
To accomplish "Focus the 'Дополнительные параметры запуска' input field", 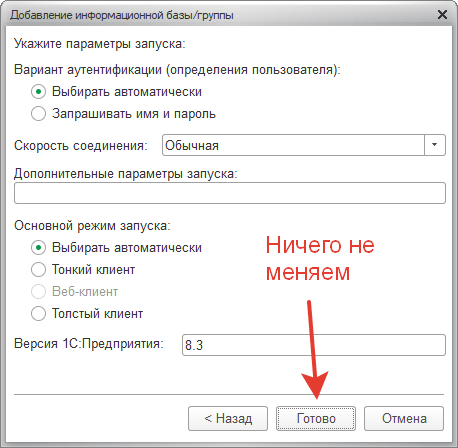I will [x=230, y=193].
